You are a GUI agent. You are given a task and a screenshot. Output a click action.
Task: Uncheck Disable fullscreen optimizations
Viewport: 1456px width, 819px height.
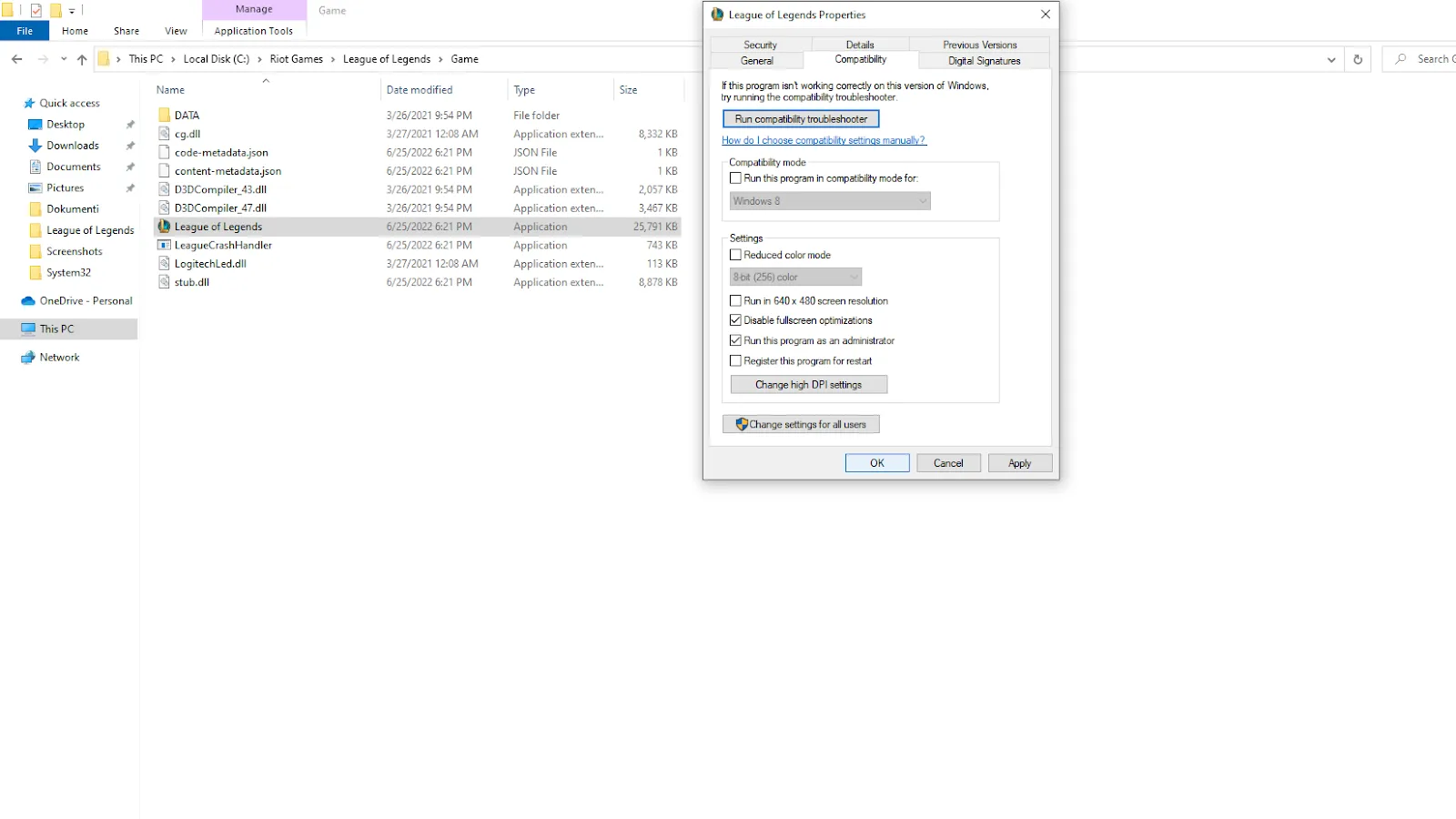pyautogui.click(x=735, y=320)
